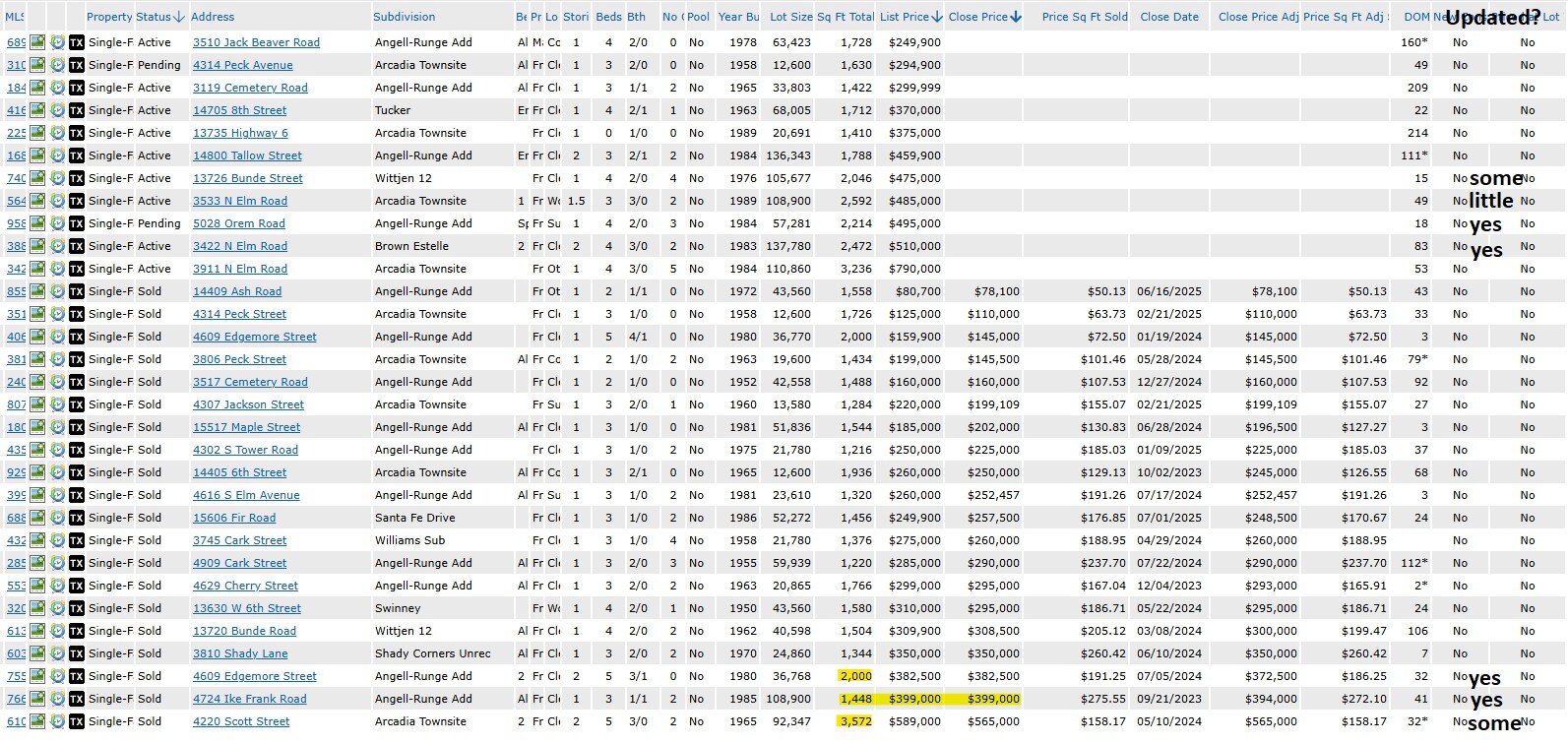Open MLS number link for 4220 Scott Street
This screenshot has width=1568, height=744.
[16, 721]
